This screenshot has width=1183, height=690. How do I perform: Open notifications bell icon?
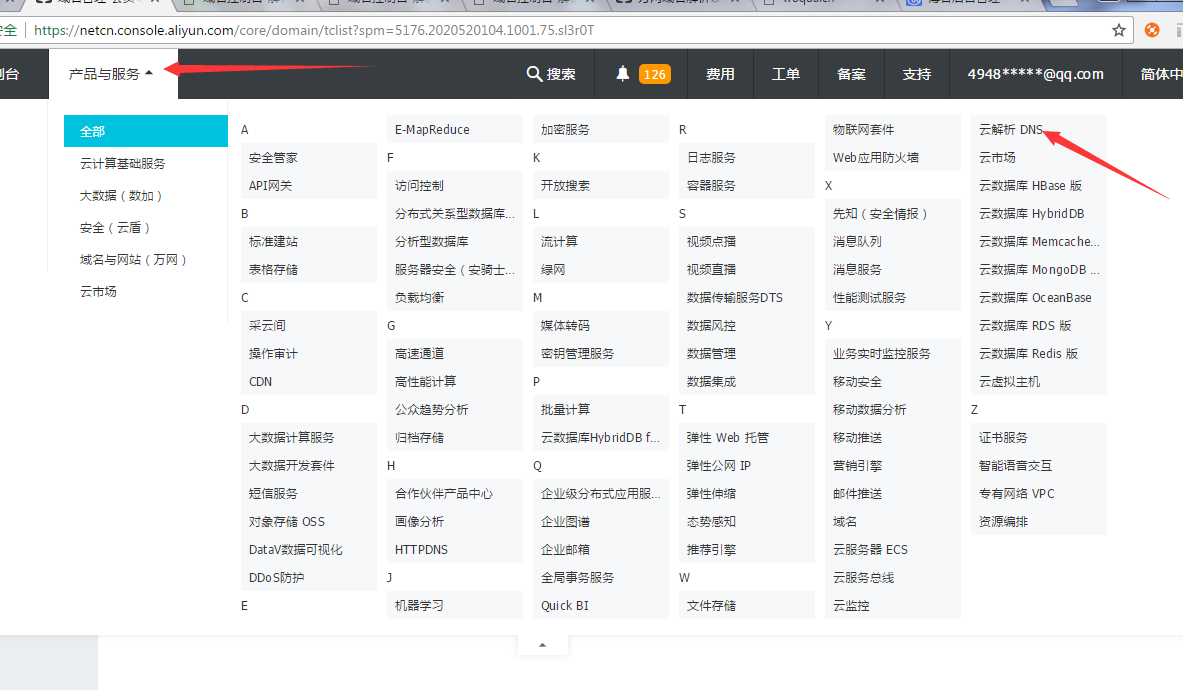(x=622, y=74)
